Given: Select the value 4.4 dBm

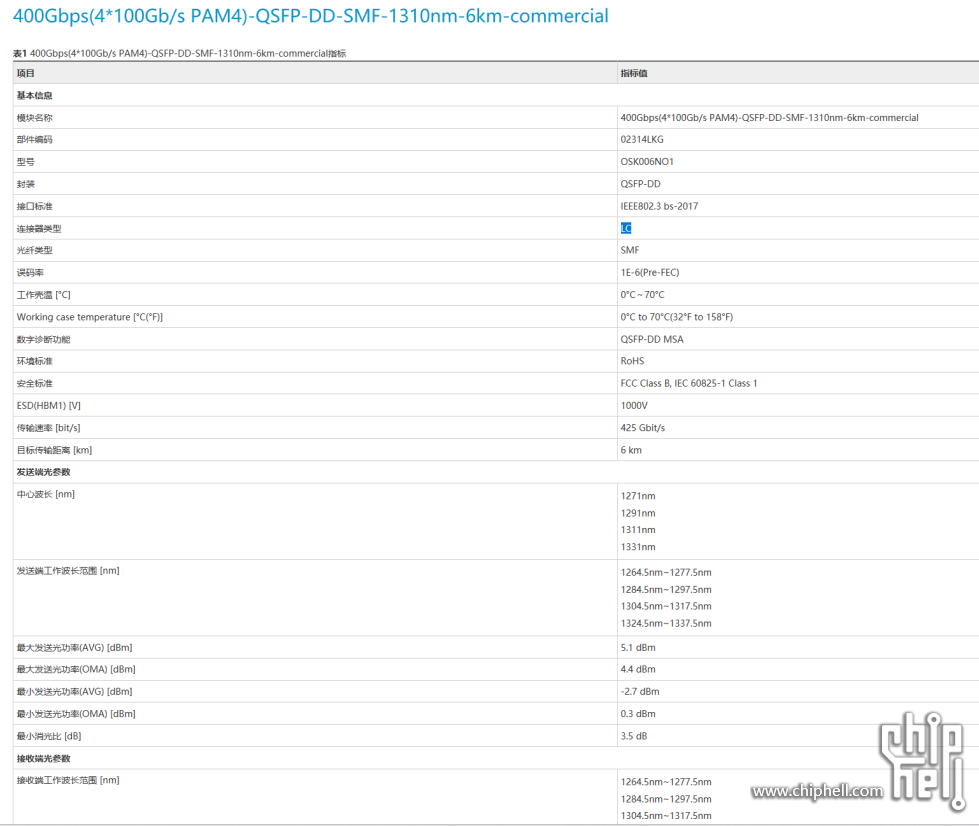Looking at the screenshot, I should click(x=637, y=670).
